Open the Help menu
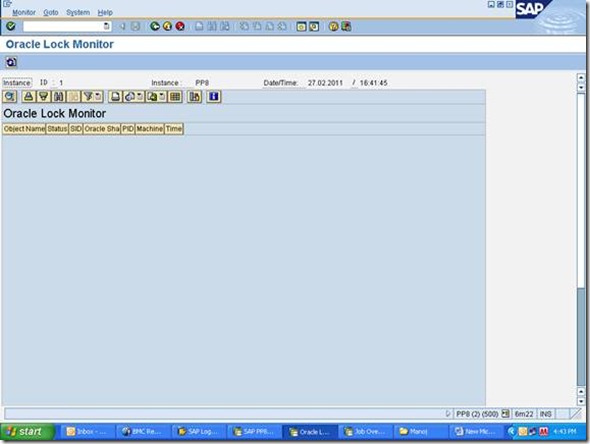This screenshot has height=444, width=590. 105,12
